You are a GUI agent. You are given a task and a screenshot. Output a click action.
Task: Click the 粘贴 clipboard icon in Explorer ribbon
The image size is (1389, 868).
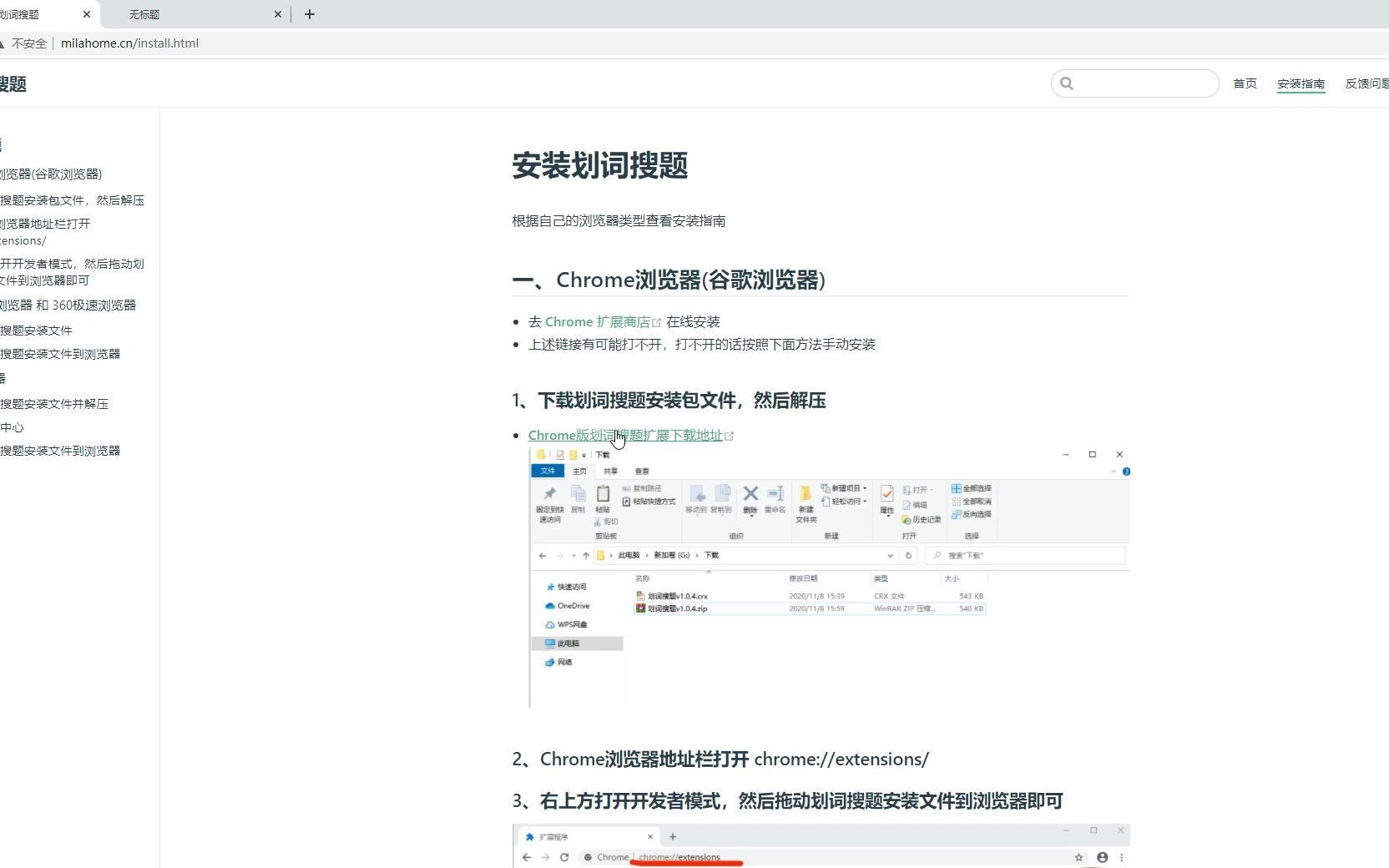point(603,493)
